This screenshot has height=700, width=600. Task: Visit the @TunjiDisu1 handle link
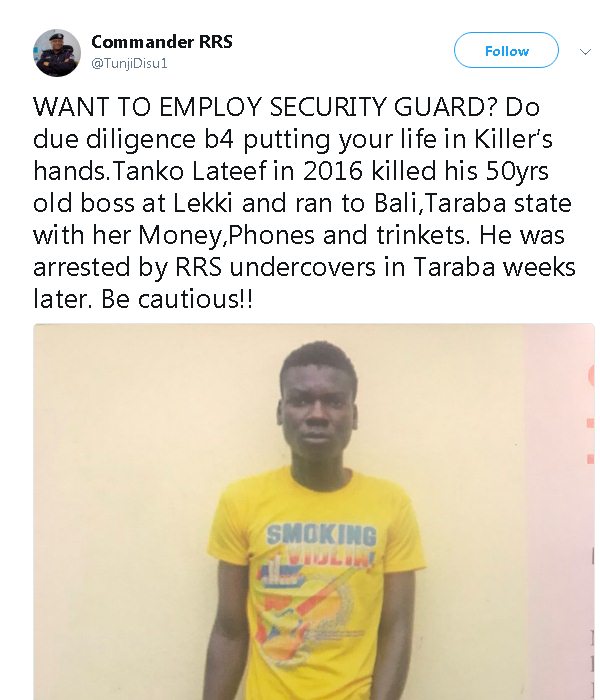pyautogui.click(x=129, y=63)
